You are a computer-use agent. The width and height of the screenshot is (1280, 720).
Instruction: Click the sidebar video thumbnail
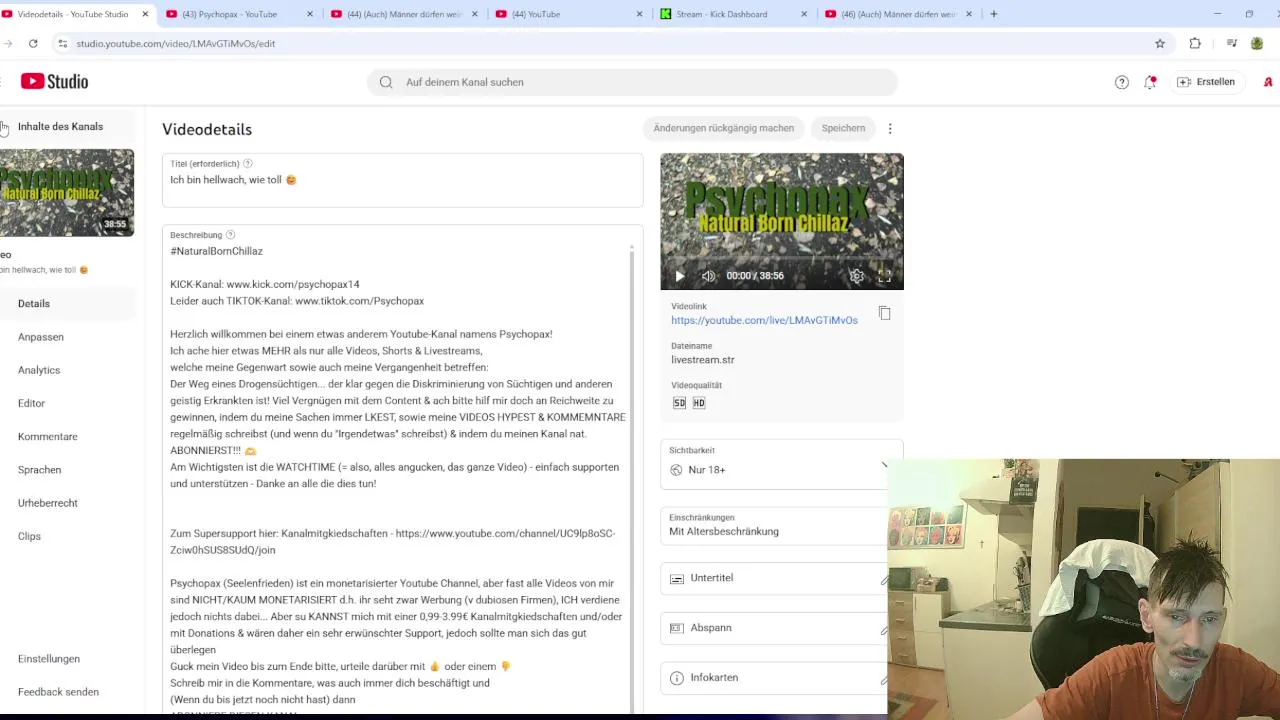[67, 193]
